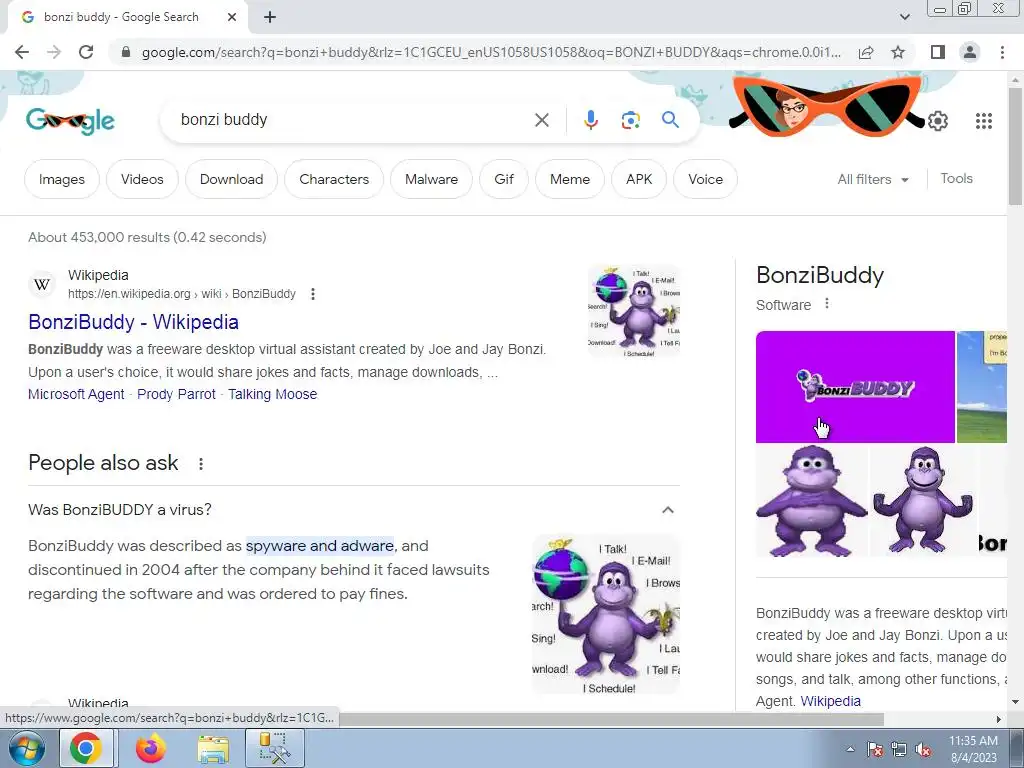
Task: Click the Google doodle logo
Action: [x=71, y=121]
